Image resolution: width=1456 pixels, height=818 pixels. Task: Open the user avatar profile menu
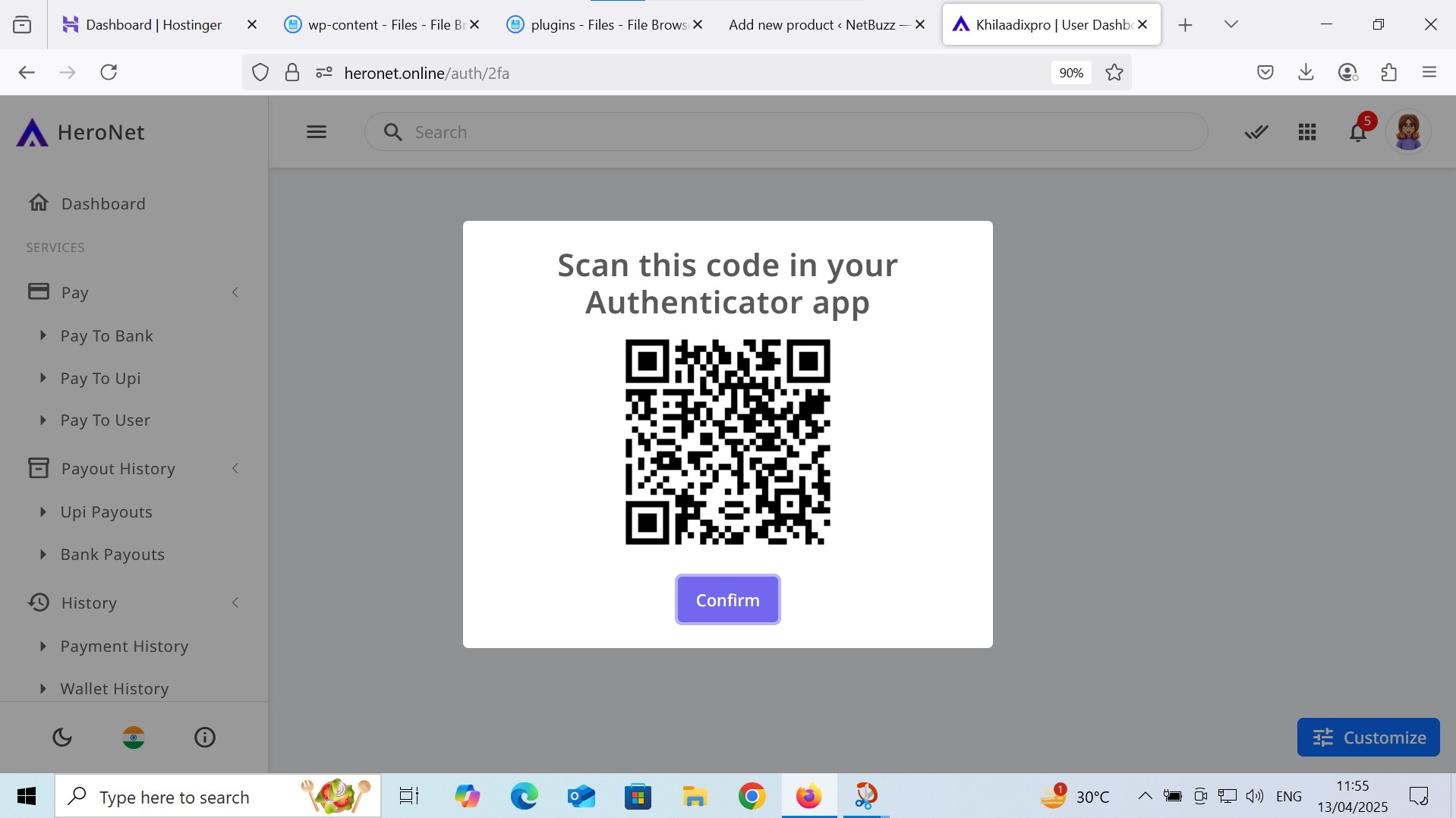tap(1408, 132)
